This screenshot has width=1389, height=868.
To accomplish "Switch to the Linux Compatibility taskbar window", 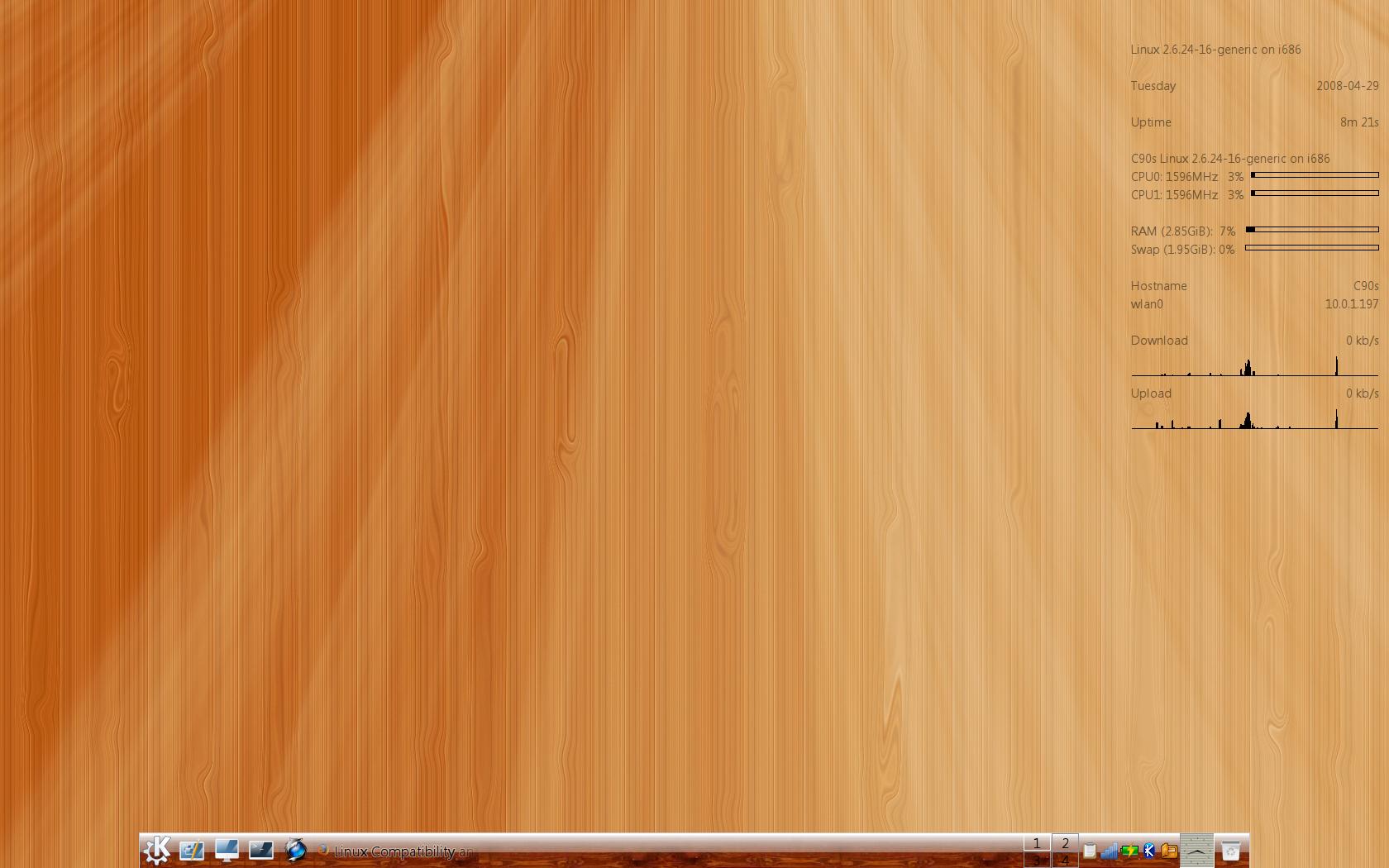I will (x=397, y=851).
